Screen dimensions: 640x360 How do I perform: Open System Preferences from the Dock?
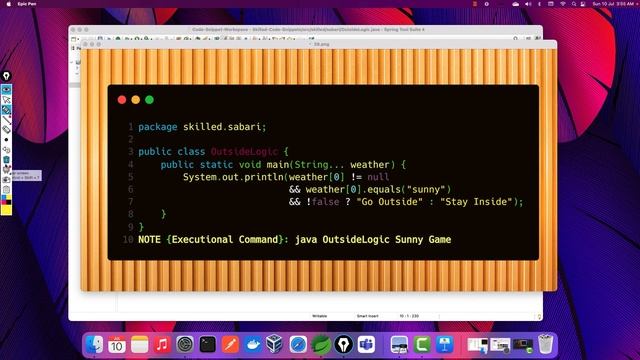pos(184,345)
